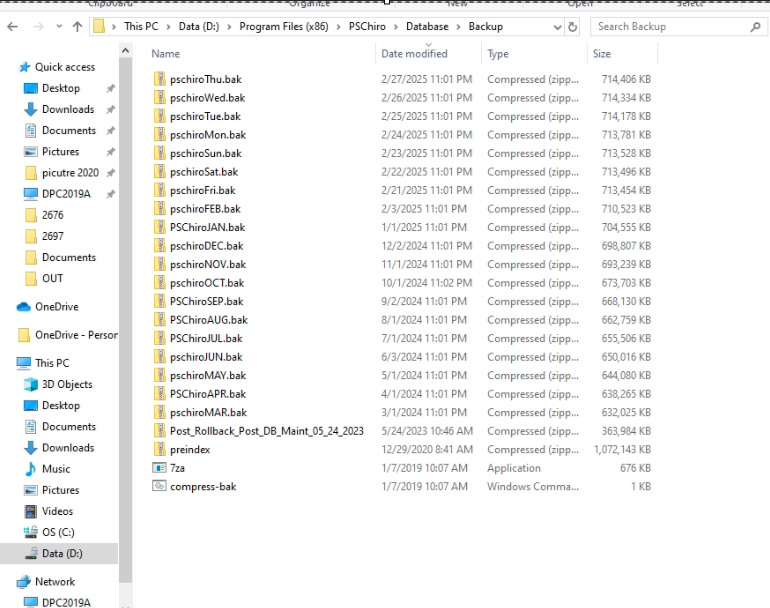Select the pschiroFri.bak file name
This screenshot has width=770, height=608.
click(x=202, y=191)
